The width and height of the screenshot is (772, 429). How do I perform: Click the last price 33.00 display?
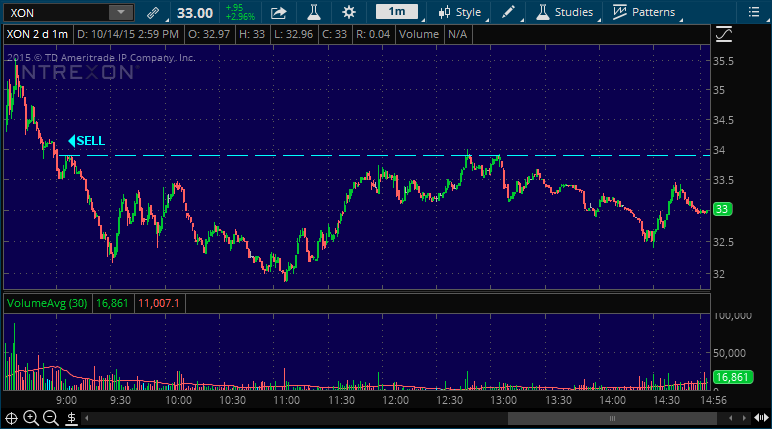pyautogui.click(x=195, y=13)
